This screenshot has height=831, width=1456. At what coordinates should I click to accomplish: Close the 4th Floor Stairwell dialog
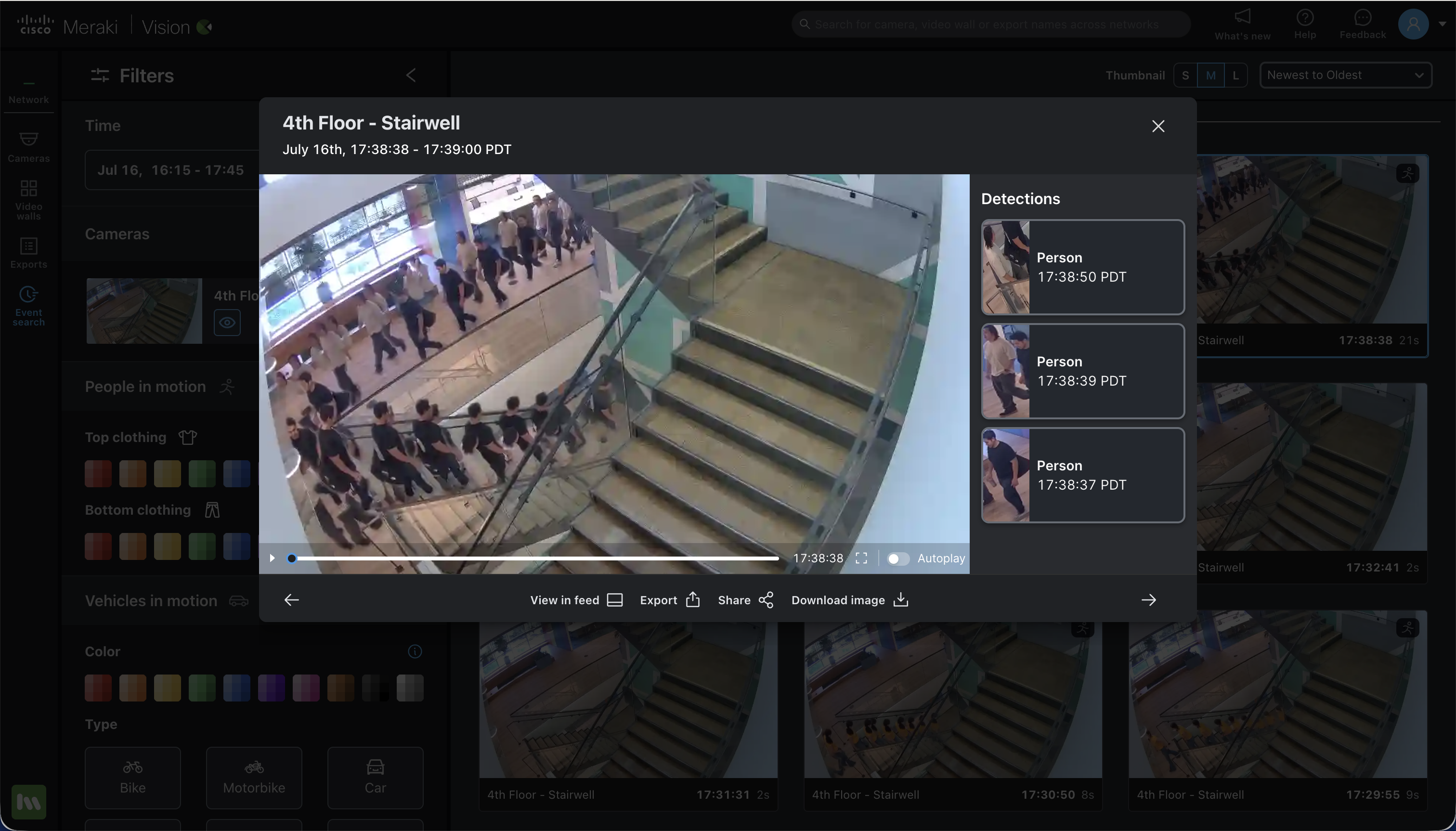(1157, 126)
